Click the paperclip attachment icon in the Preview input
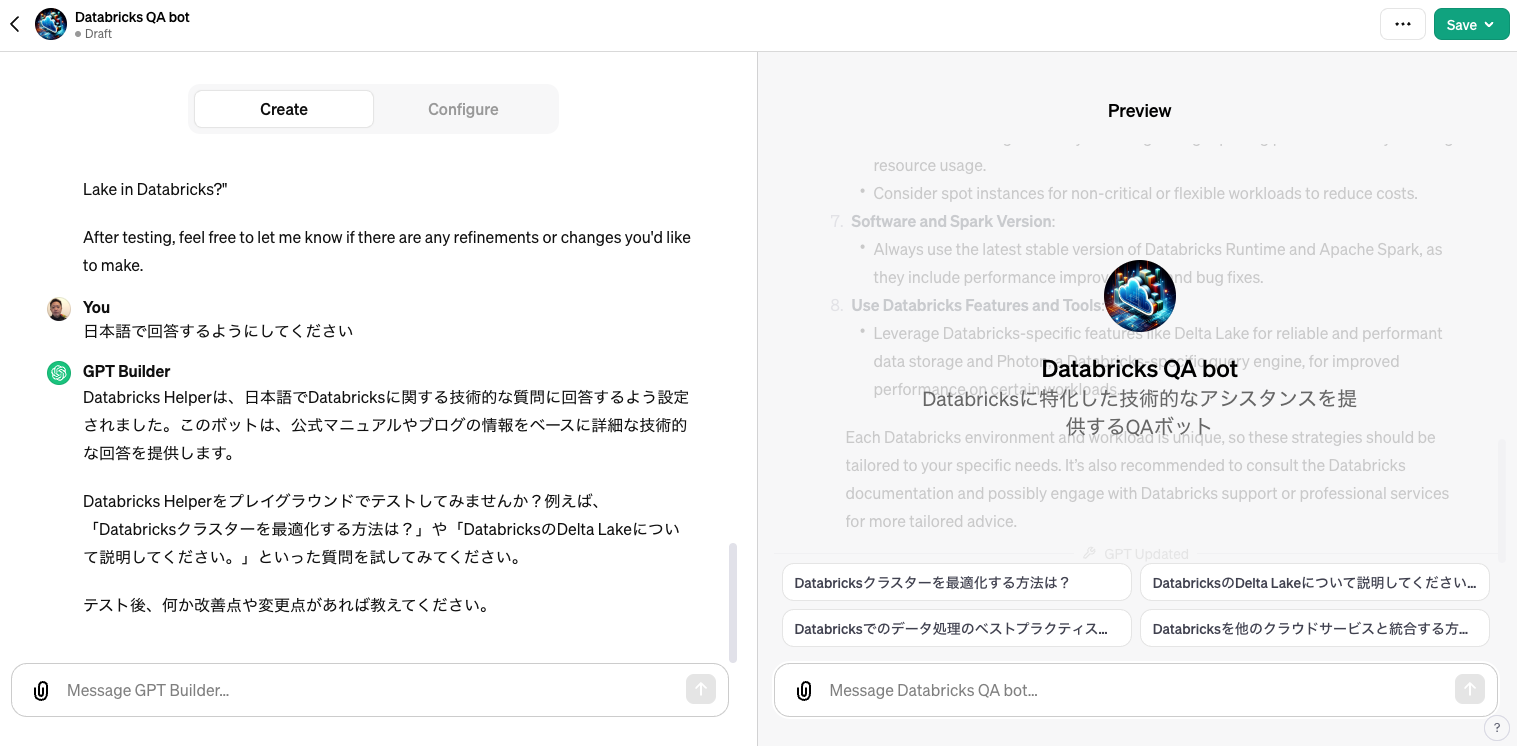Image resolution: width=1517 pixels, height=746 pixels. [804, 690]
